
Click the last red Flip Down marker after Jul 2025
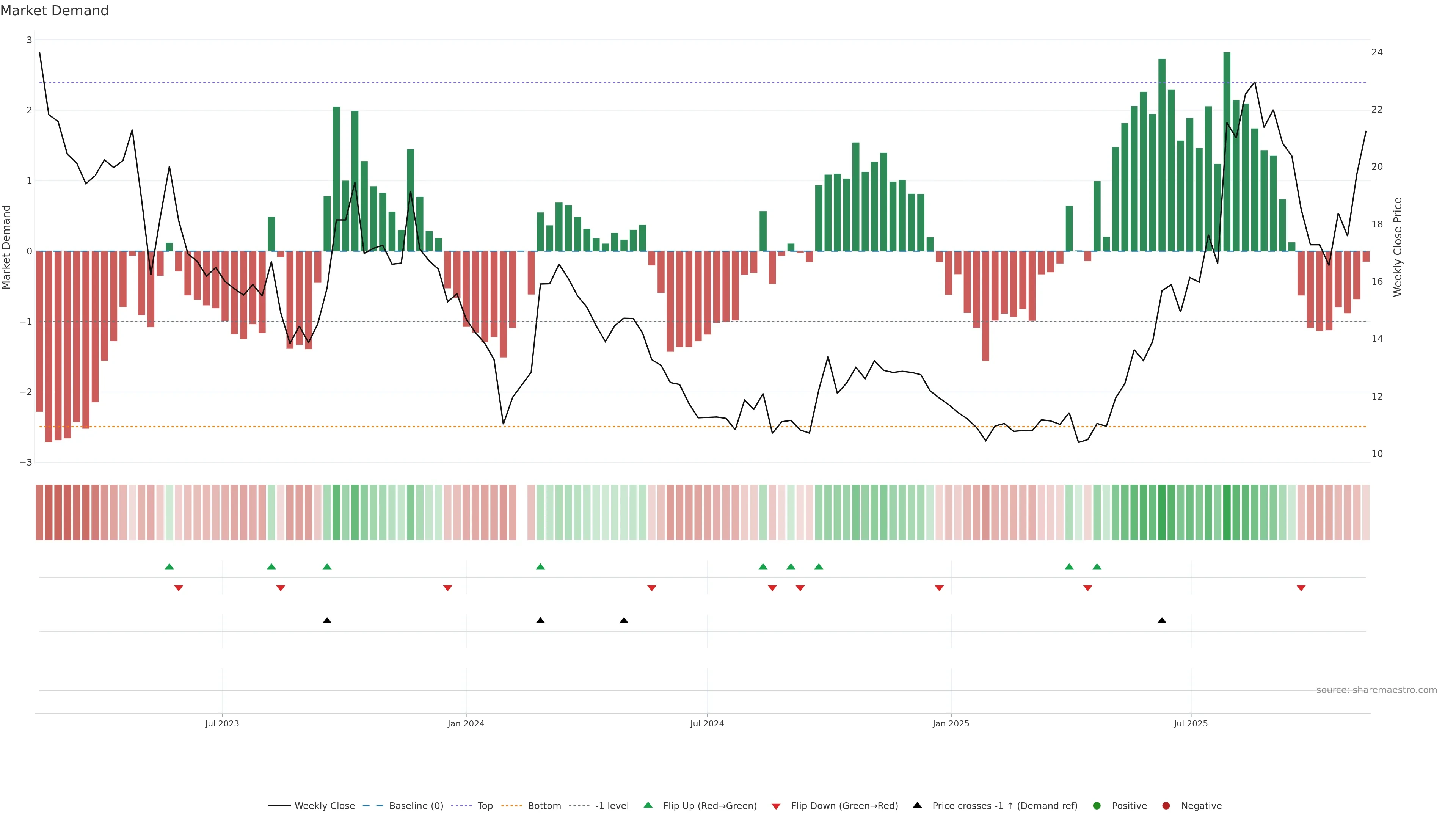point(1301,588)
